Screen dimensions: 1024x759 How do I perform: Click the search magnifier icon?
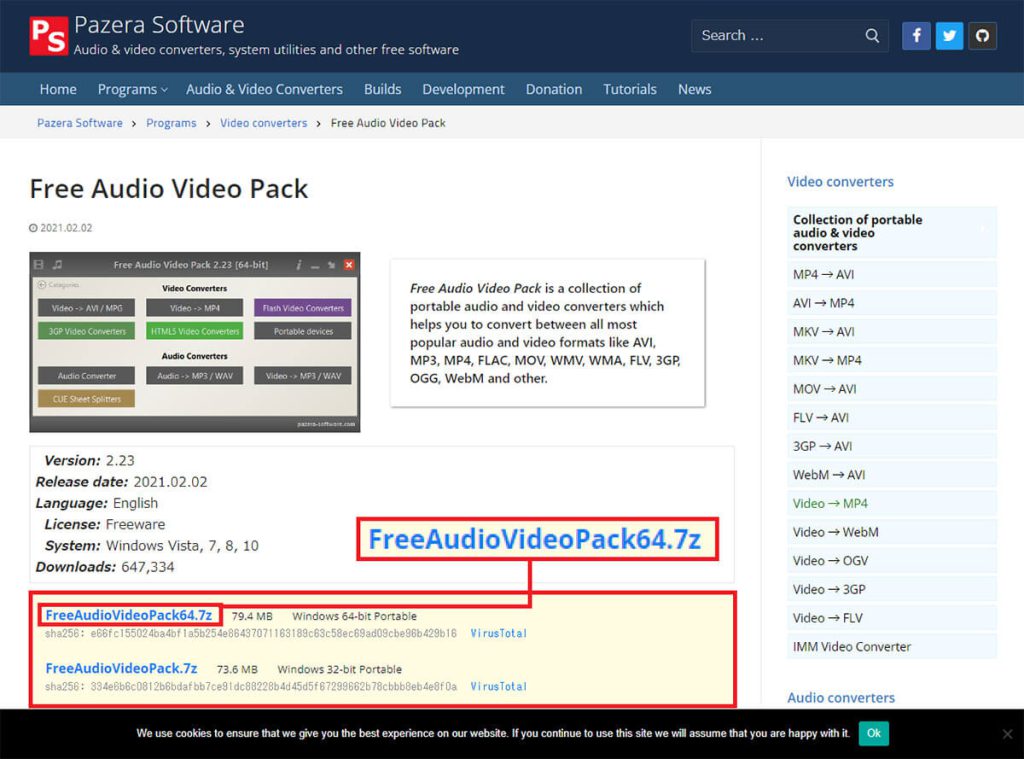[x=872, y=35]
